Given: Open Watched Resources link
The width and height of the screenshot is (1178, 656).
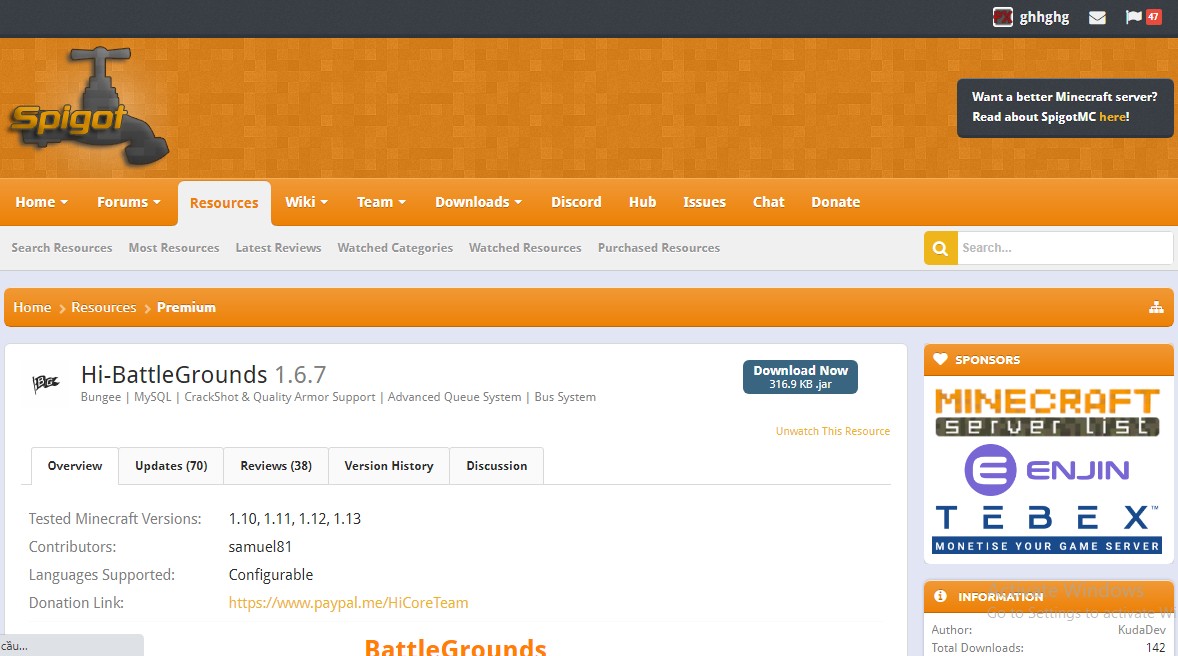Looking at the screenshot, I should 525,248.
